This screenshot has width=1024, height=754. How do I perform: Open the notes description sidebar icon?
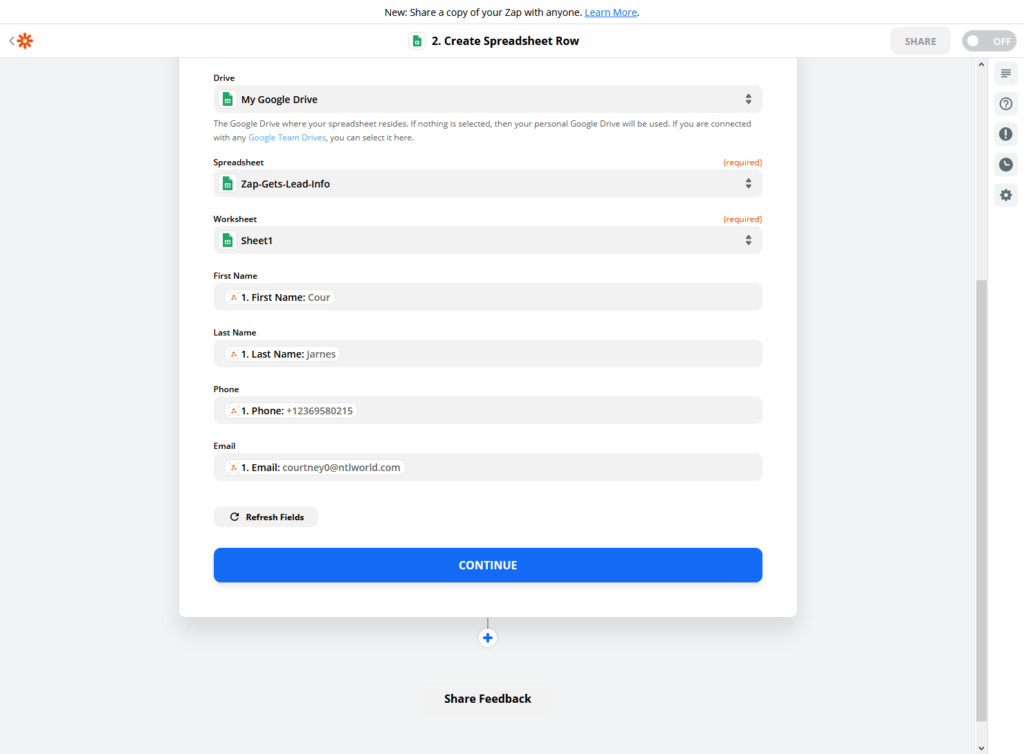(1006, 73)
